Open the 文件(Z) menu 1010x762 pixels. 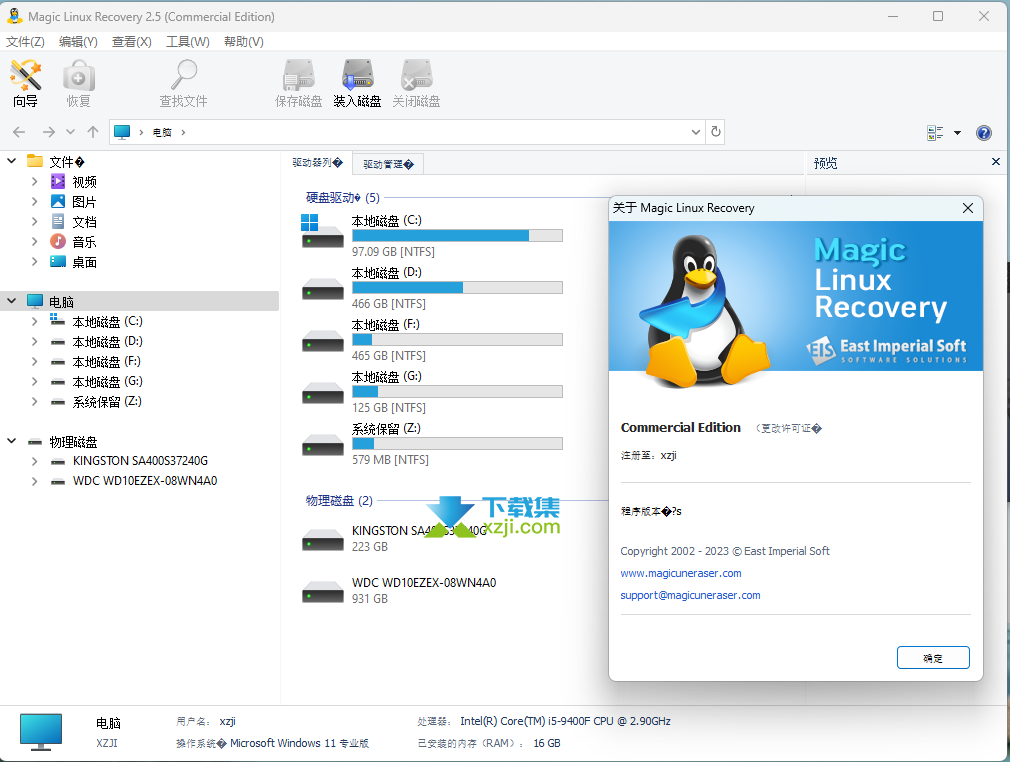(25, 42)
